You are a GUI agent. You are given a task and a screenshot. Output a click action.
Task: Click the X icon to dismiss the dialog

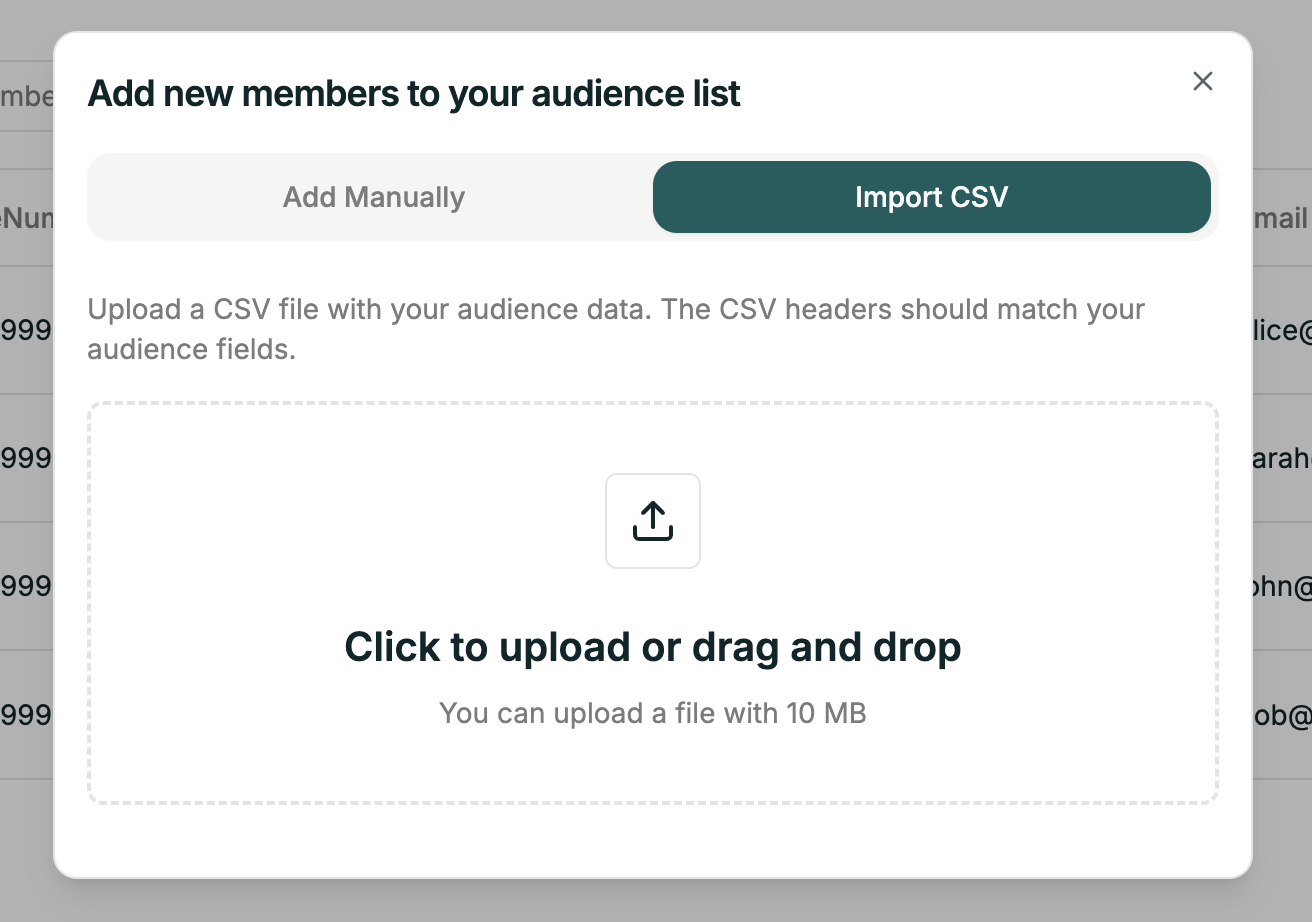[x=1202, y=81]
